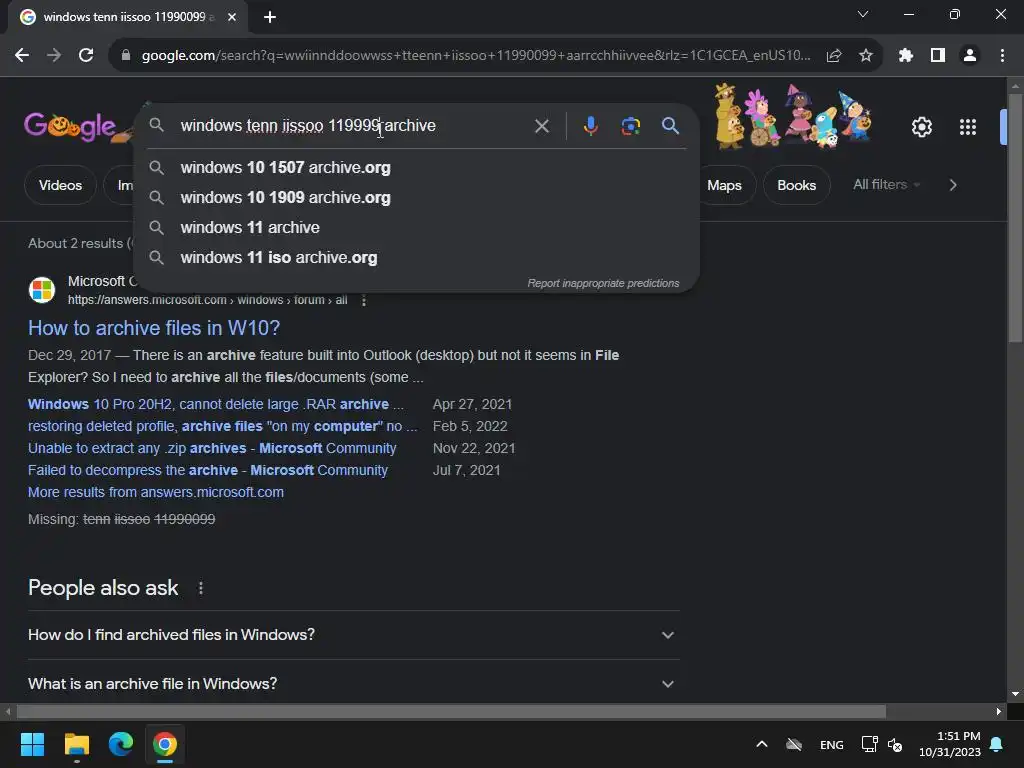The width and height of the screenshot is (1024, 768).
Task: Clear the search box text
Action: [541, 125]
